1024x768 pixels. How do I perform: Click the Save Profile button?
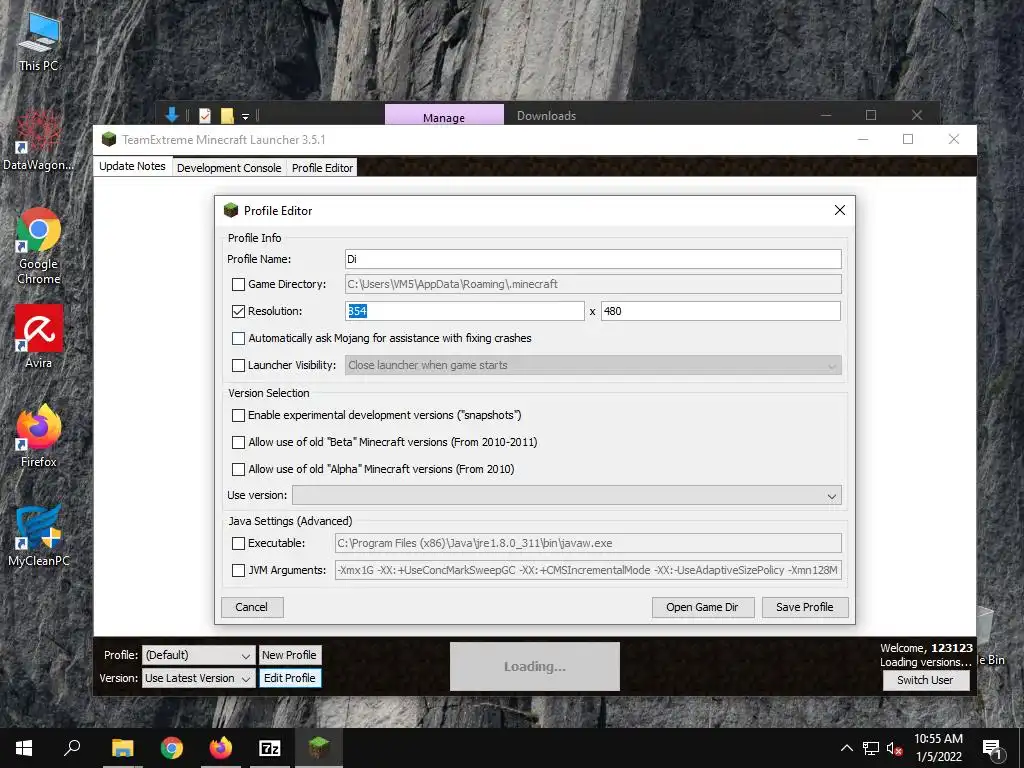pos(805,607)
